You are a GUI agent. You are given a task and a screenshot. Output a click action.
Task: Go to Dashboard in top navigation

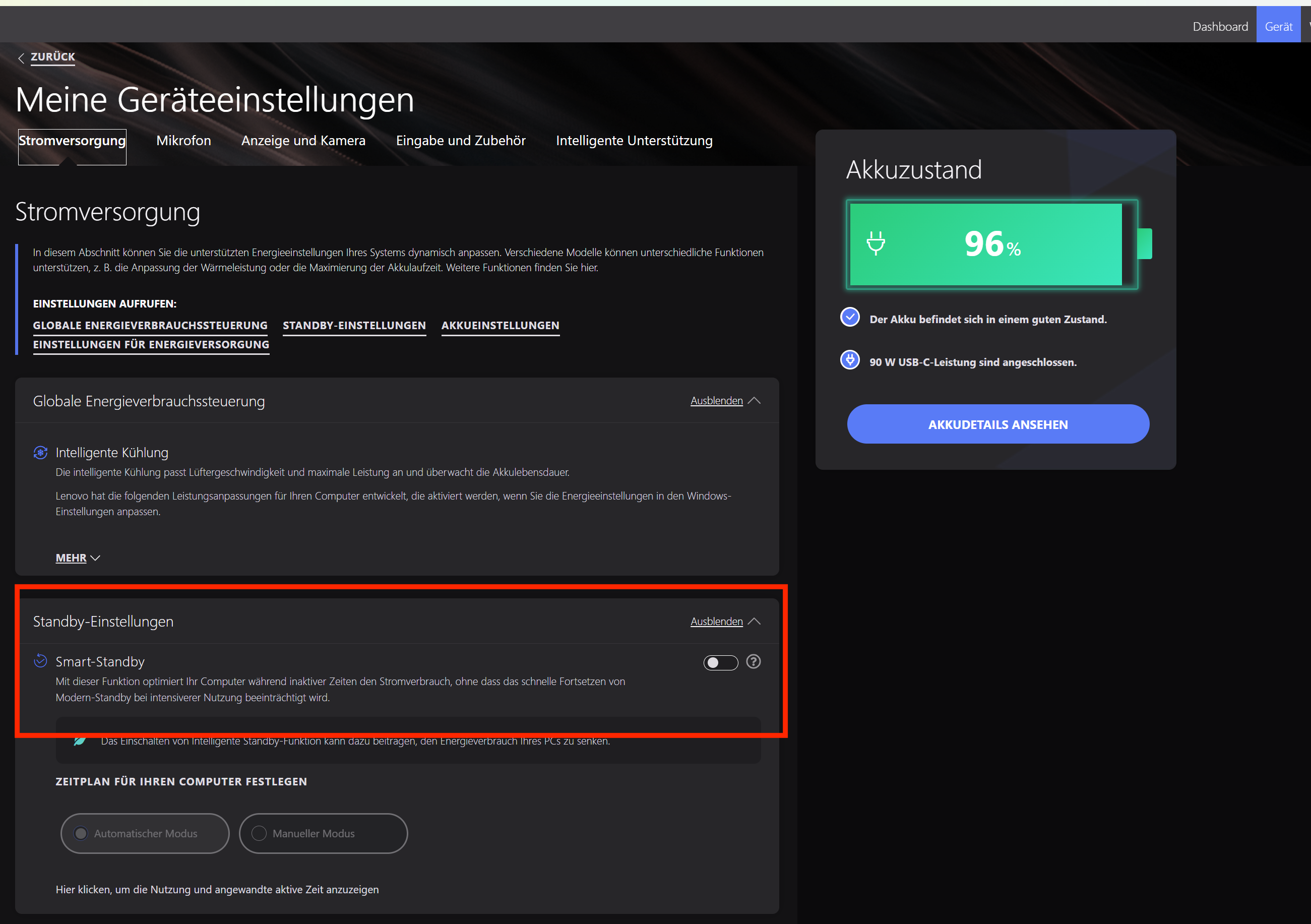click(x=1220, y=26)
